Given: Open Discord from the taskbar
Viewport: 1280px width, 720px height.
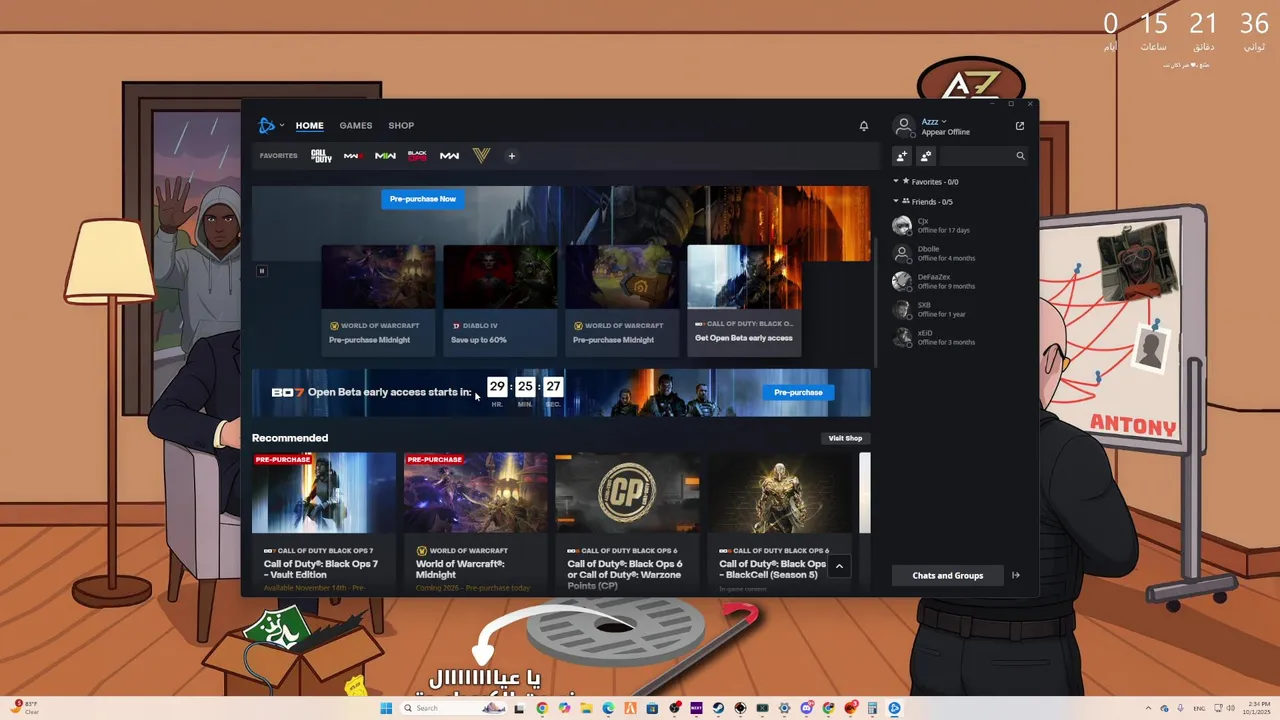Looking at the screenshot, I should (x=807, y=708).
